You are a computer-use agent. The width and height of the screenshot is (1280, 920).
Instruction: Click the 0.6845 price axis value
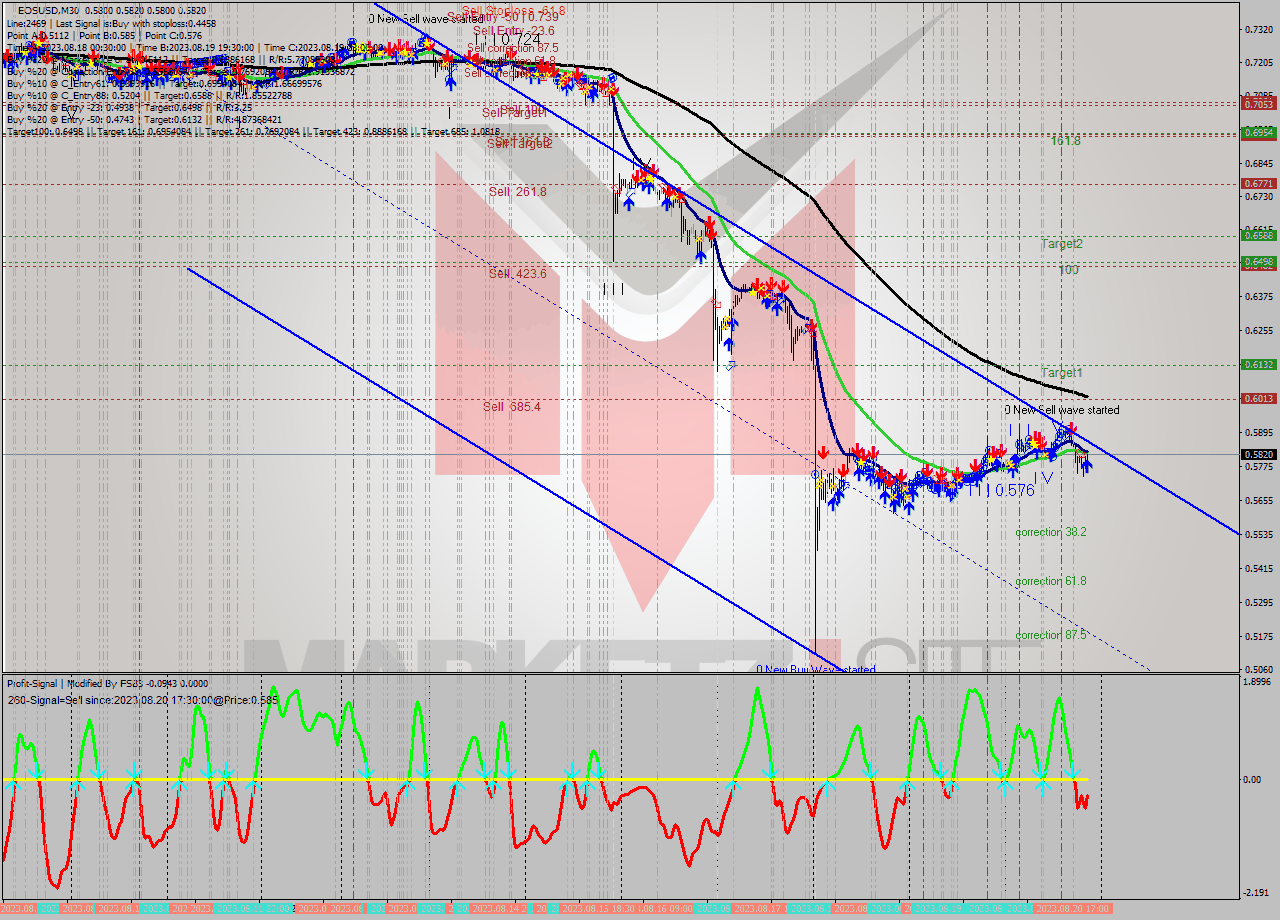point(1257,163)
